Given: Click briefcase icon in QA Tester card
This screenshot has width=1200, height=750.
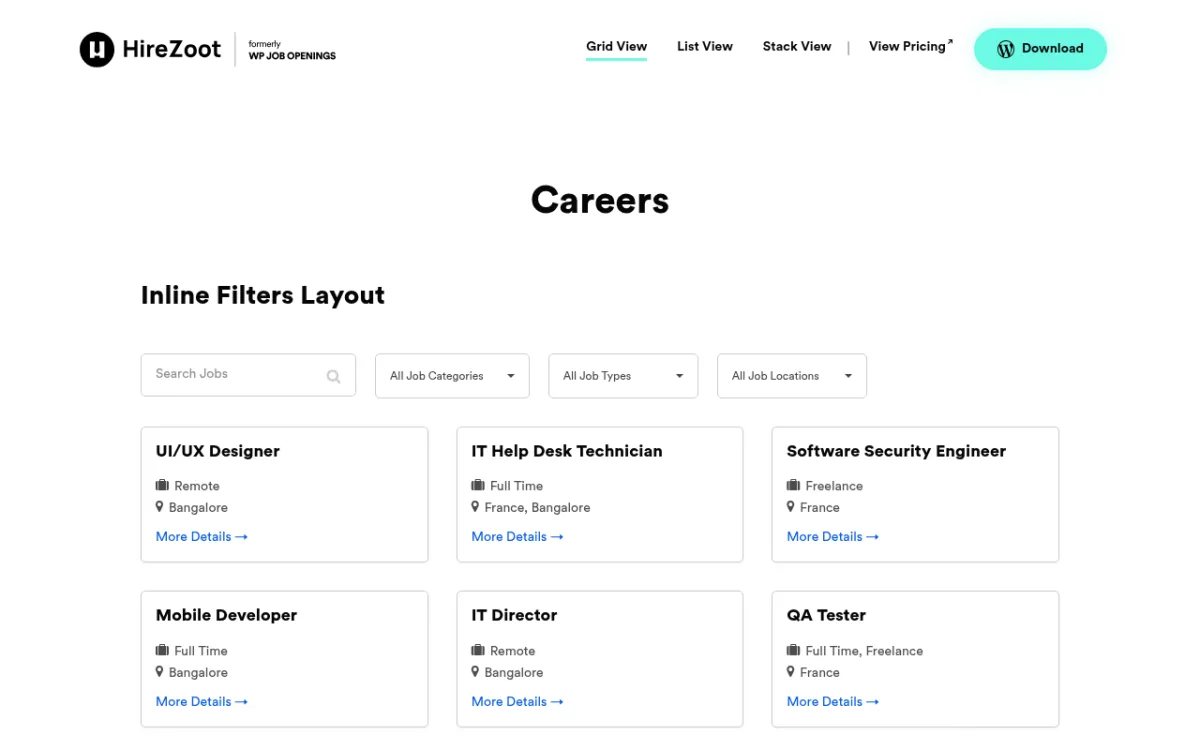Looking at the screenshot, I should coord(793,650).
